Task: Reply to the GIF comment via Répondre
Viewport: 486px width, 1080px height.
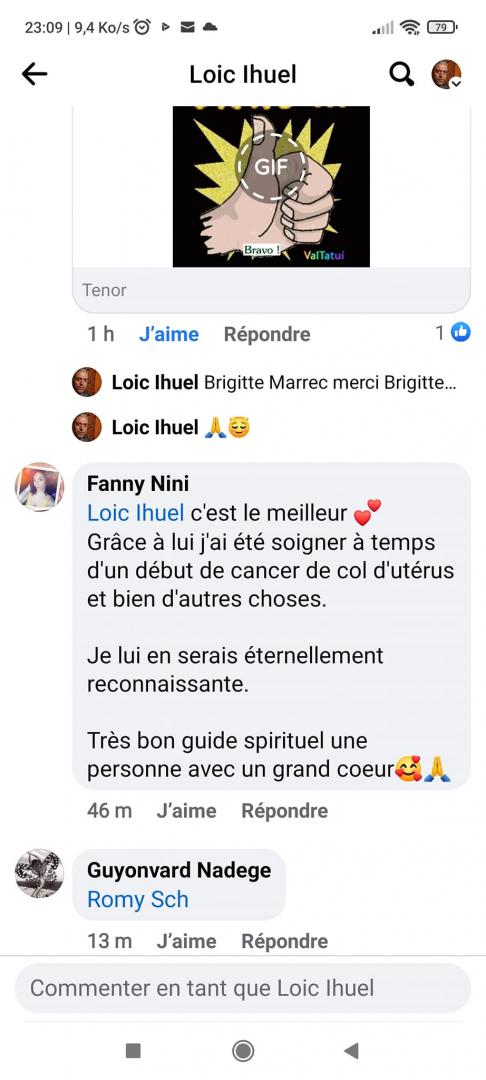Action: click(x=267, y=334)
